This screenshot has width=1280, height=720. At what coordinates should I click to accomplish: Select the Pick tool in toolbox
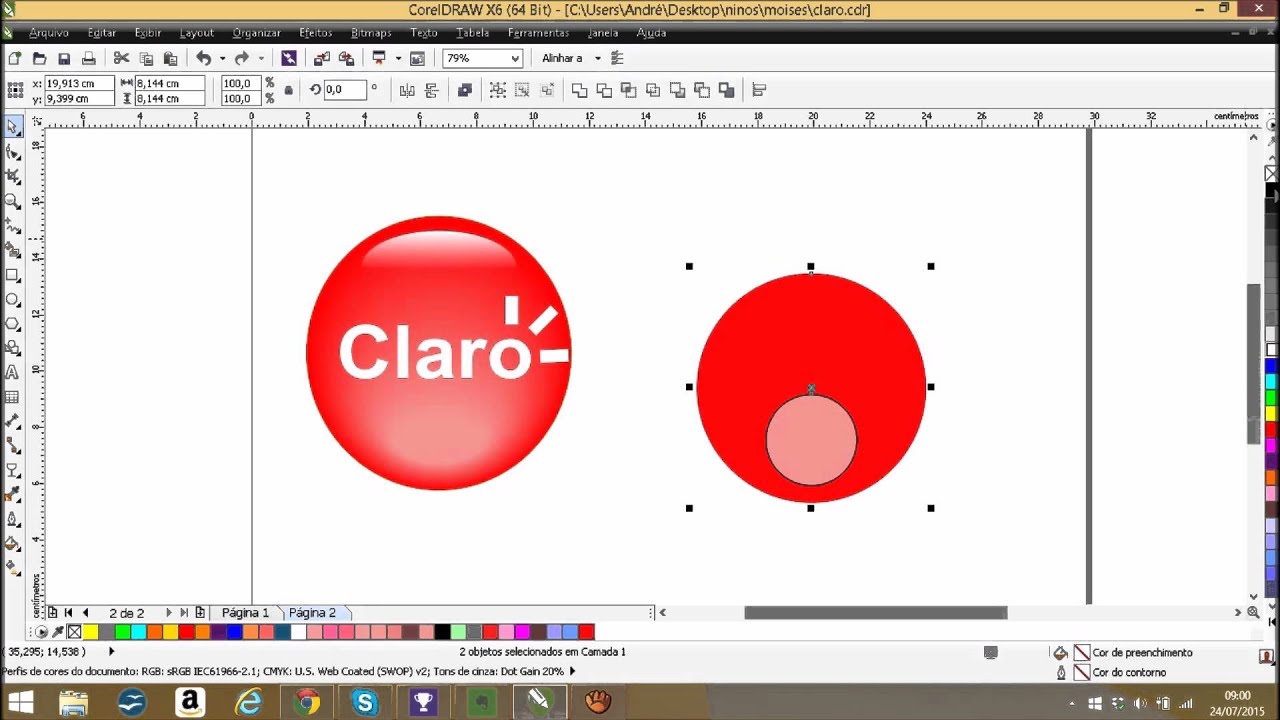pos(12,127)
